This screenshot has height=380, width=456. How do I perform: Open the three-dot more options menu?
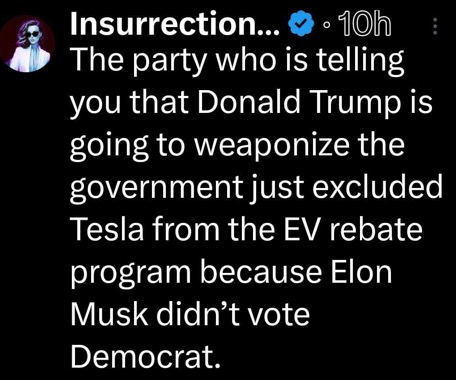pos(434,26)
